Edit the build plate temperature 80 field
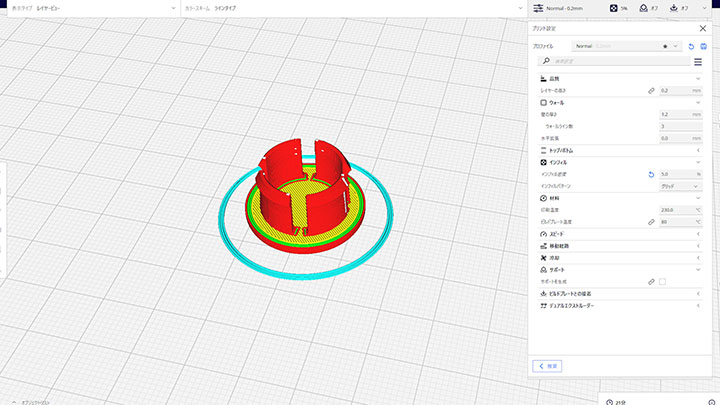This screenshot has height=405, width=720. point(681,222)
